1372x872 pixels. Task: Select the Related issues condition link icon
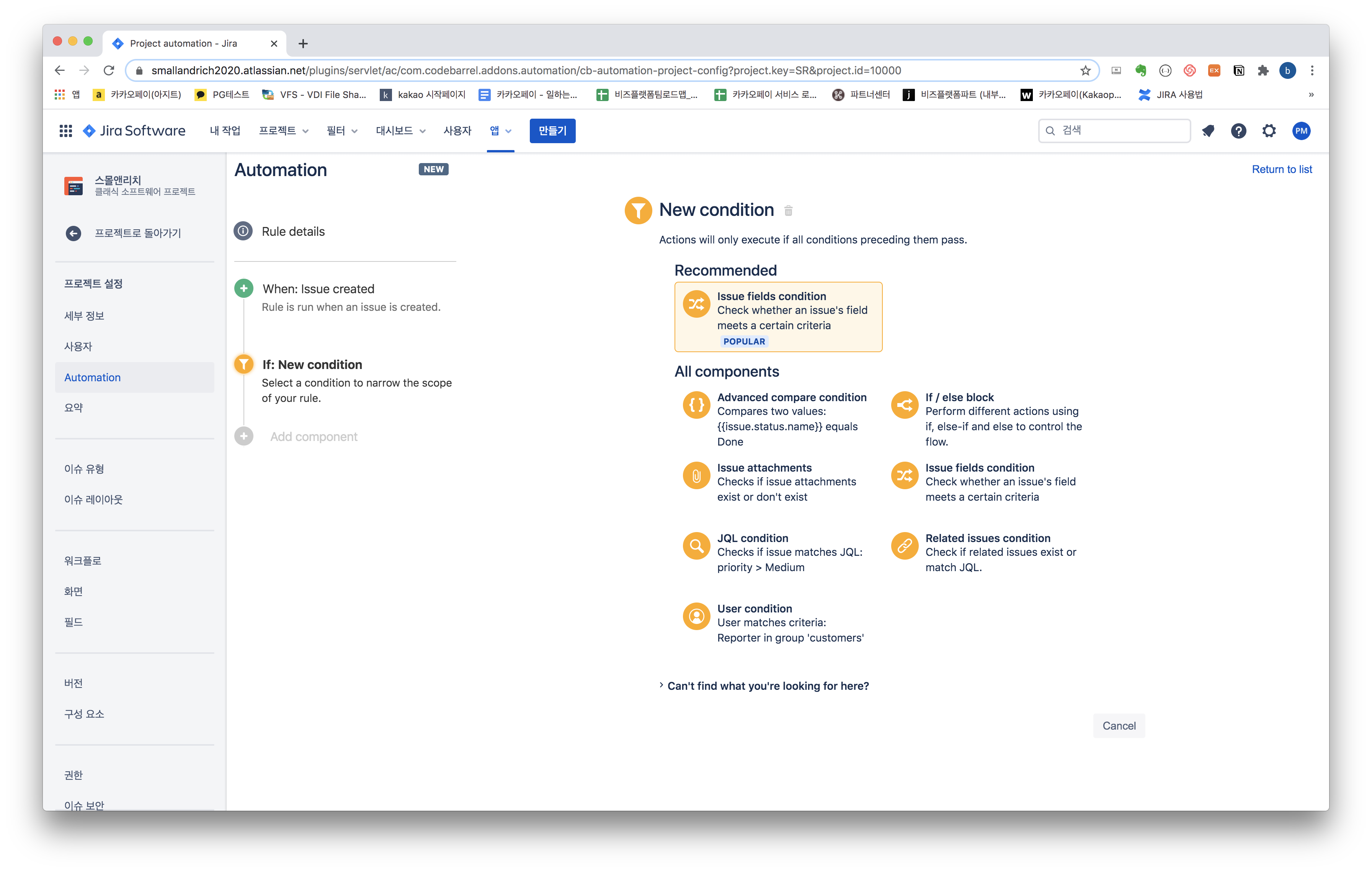pyautogui.click(x=904, y=545)
